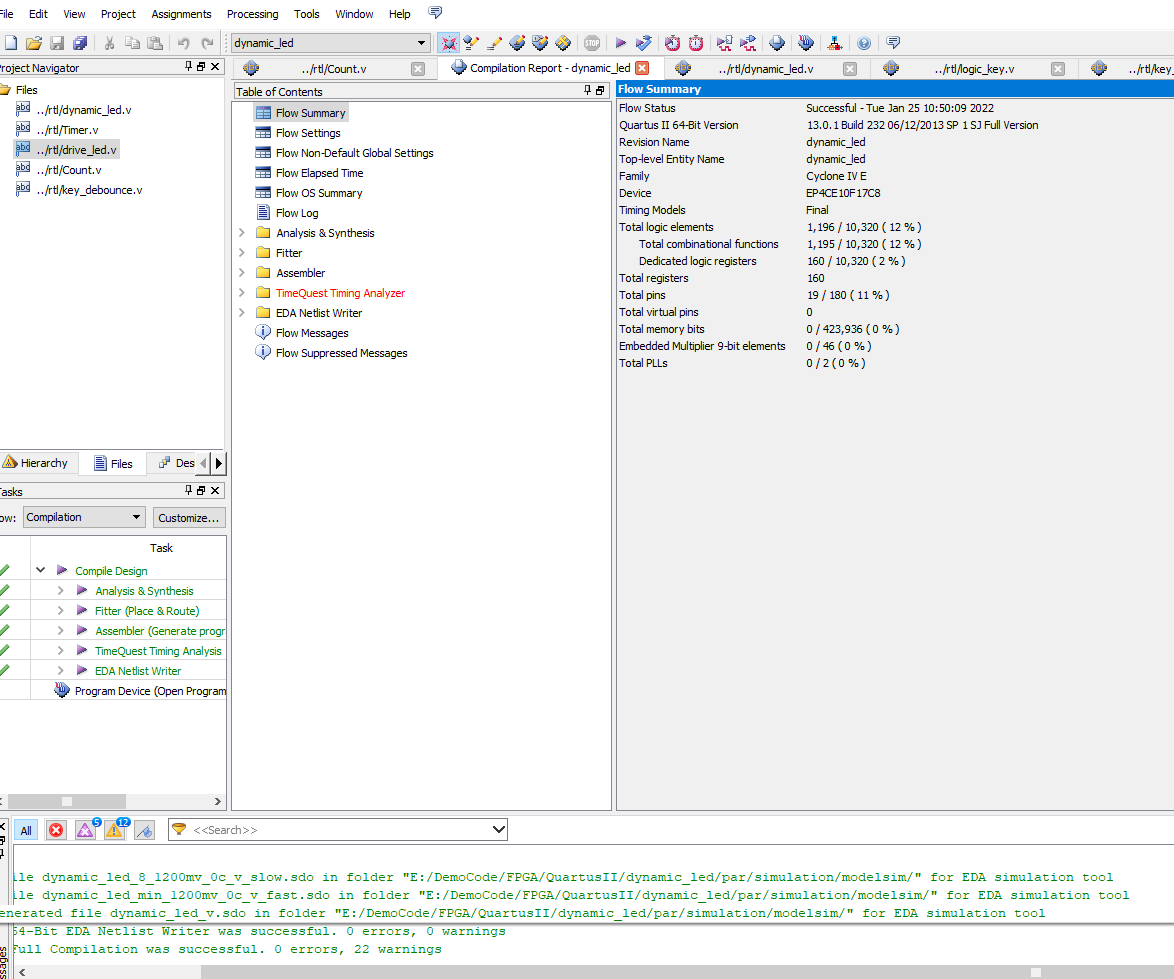Viewport: 1174px width, 979px height.
Task: Click the Start Compilation play icon
Action: (x=620, y=43)
